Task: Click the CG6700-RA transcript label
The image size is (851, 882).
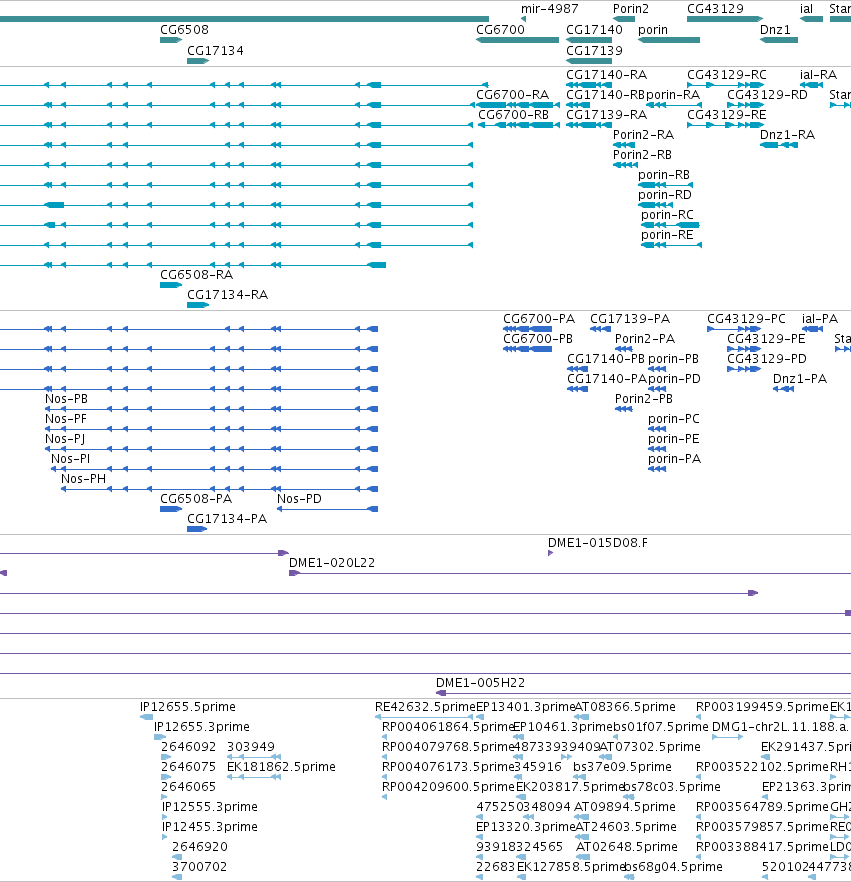Action: pyautogui.click(x=512, y=94)
